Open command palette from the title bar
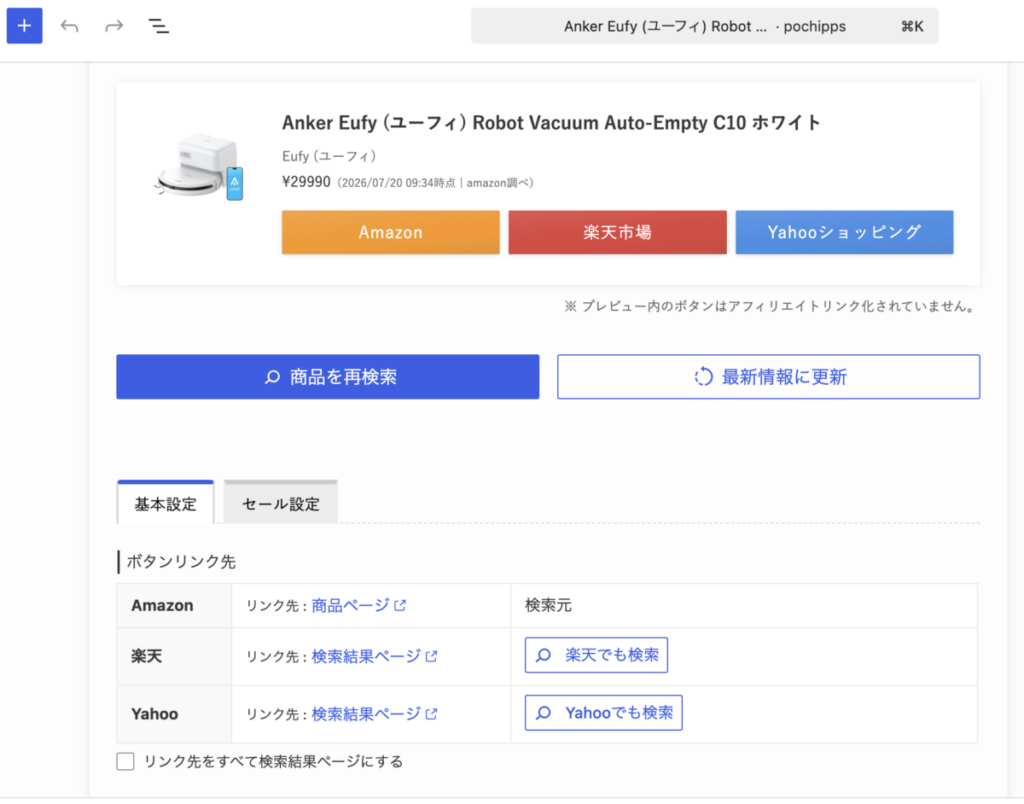This screenshot has height=804, width=1024. tap(705, 26)
